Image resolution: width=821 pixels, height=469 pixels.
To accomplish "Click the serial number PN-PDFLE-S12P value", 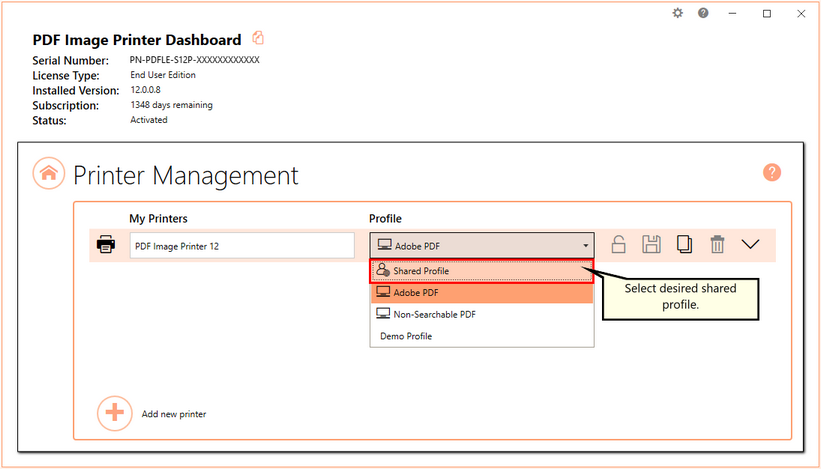I will pyautogui.click(x=195, y=60).
